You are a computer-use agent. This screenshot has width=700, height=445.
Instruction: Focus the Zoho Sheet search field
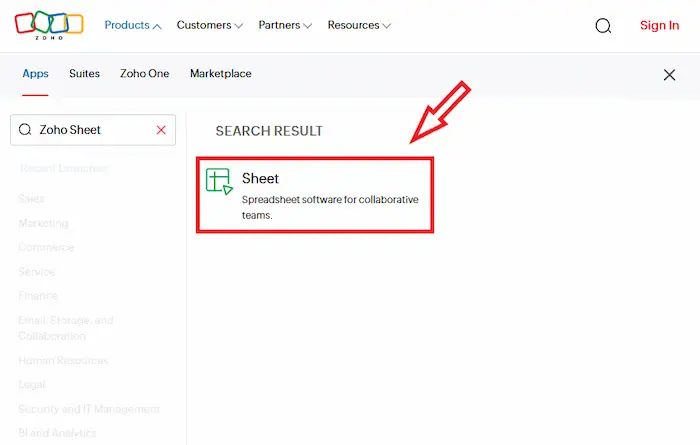pos(93,130)
